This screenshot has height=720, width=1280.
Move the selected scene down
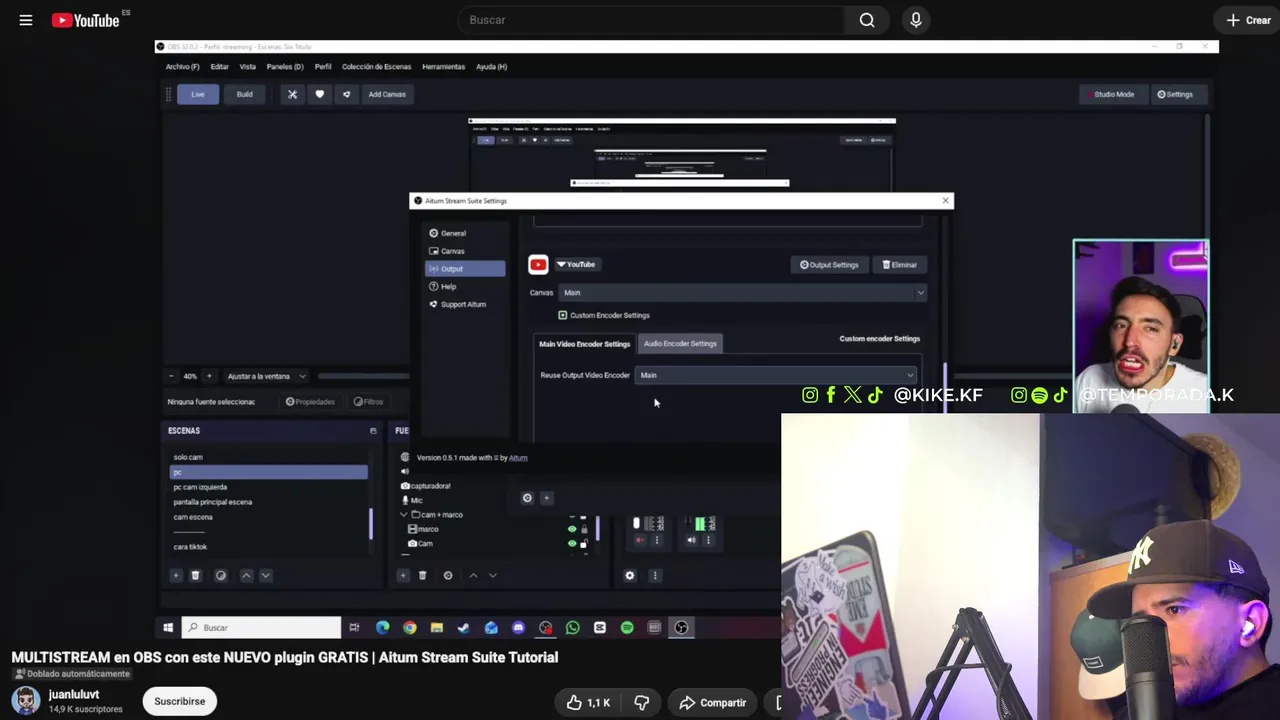pyautogui.click(x=265, y=575)
